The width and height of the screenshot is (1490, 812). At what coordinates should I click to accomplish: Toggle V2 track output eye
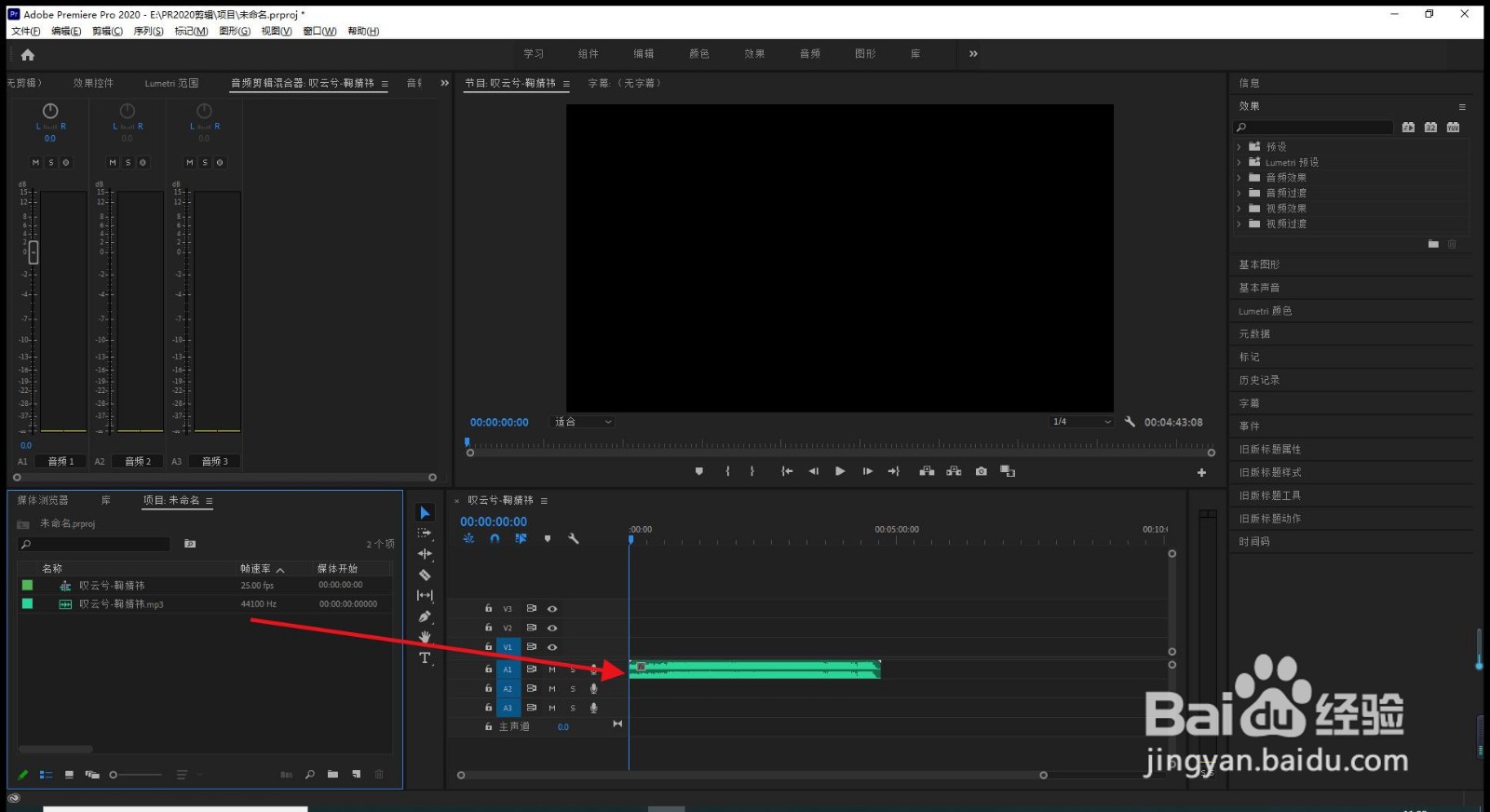coord(552,628)
